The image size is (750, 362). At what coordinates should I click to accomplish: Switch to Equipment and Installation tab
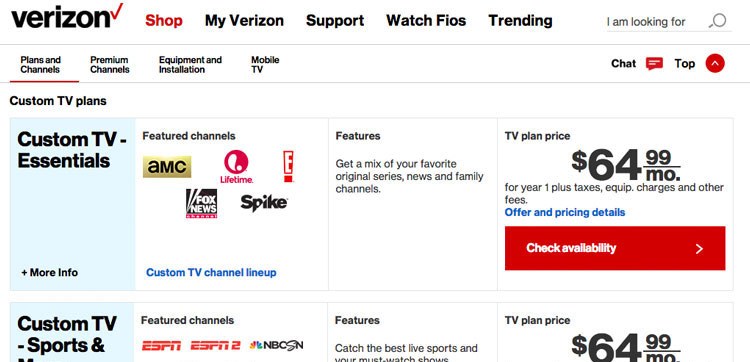[190, 65]
